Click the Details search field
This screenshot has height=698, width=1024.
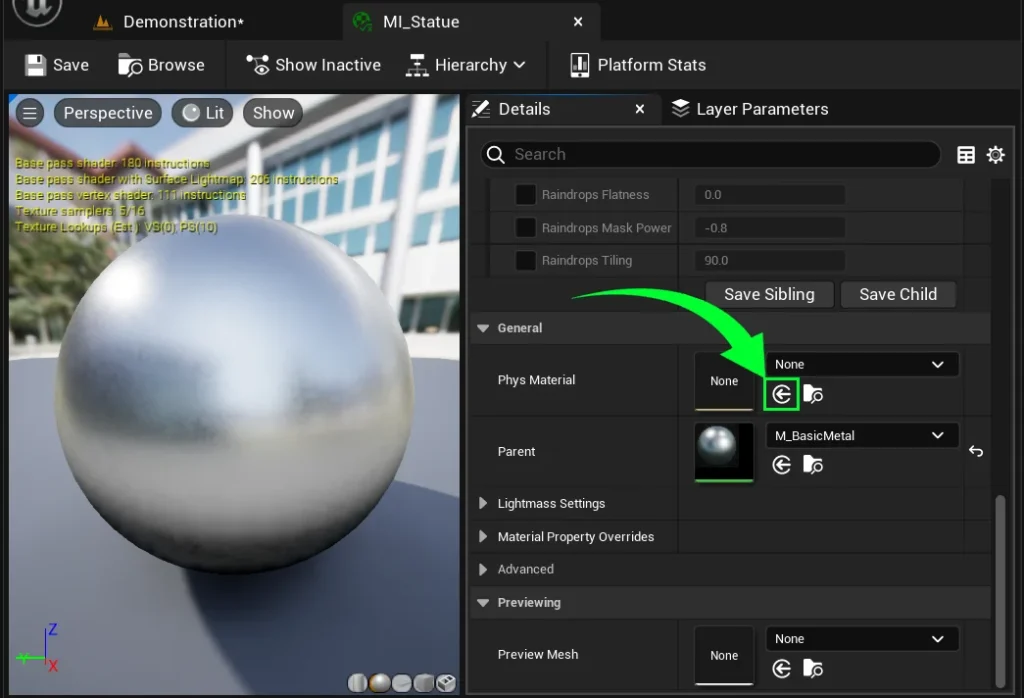(710, 154)
